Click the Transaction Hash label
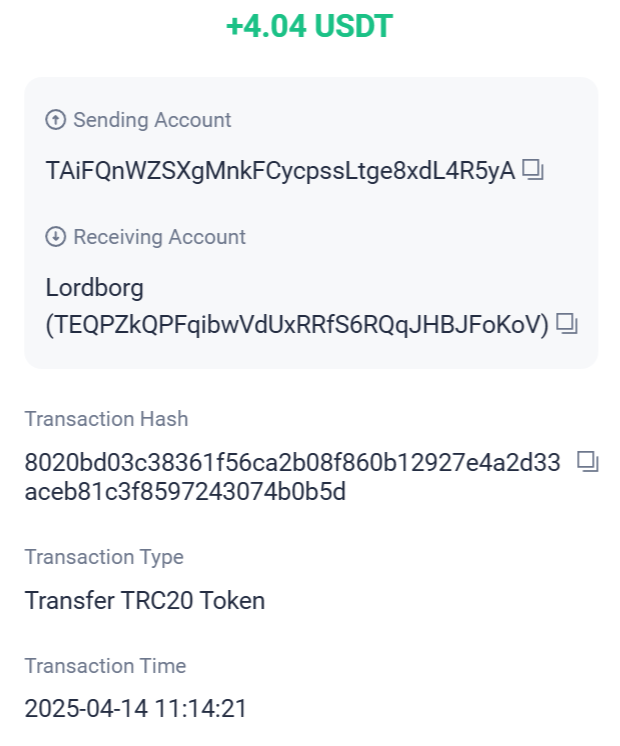The width and height of the screenshot is (620, 746). coord(107,419)
